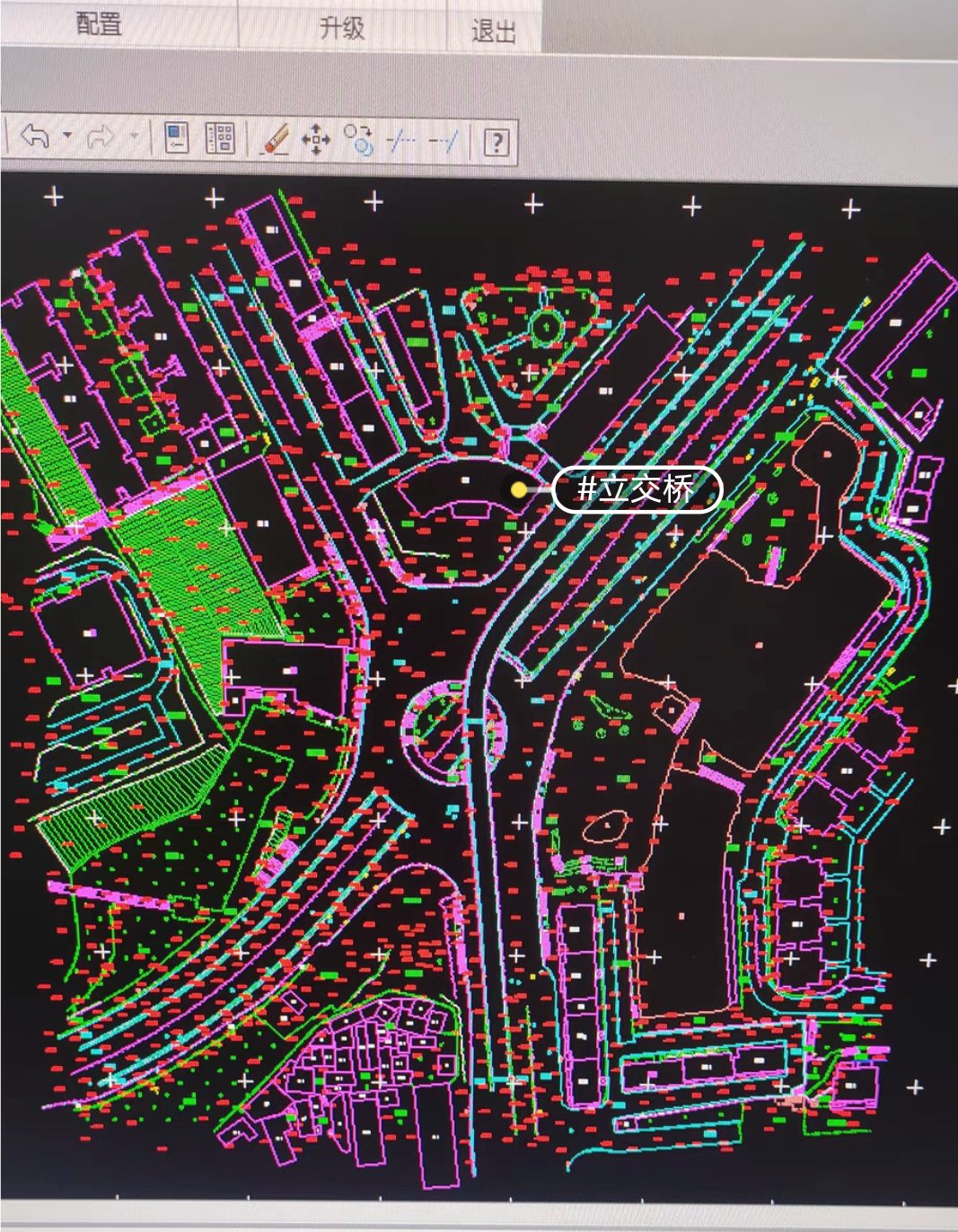Open Help question mark icon

click(x=497, y=142)
